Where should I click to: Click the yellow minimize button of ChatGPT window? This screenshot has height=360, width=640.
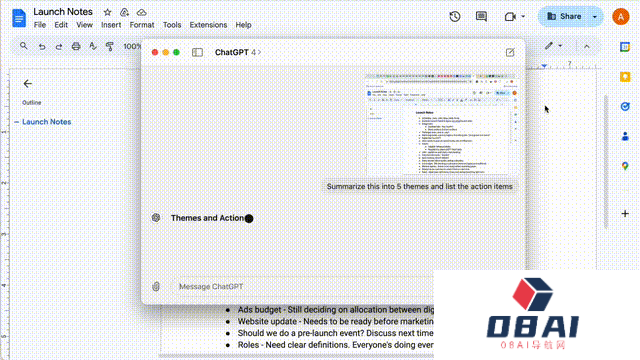click(x=165, y=52)
